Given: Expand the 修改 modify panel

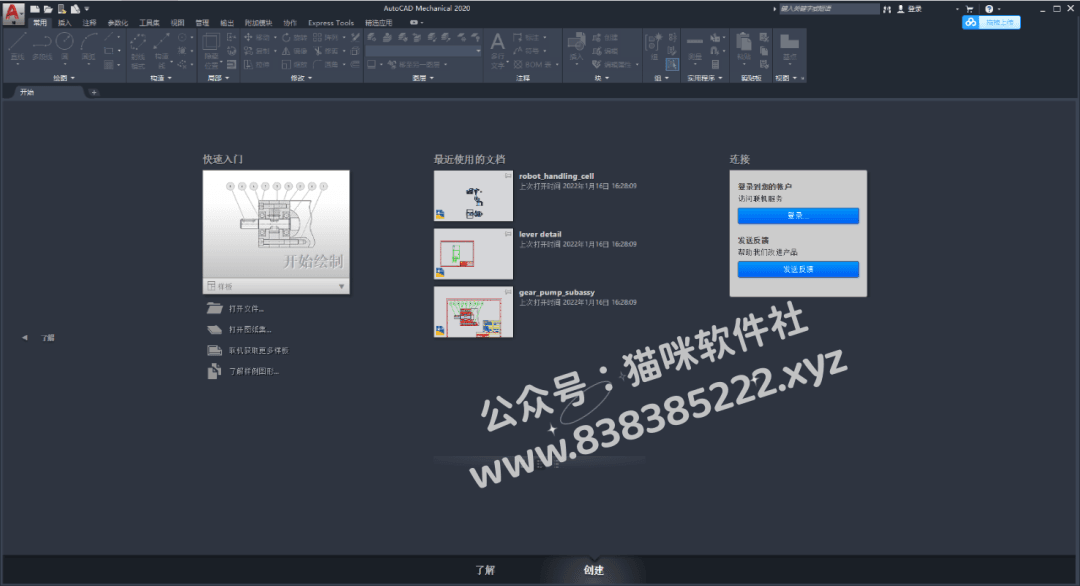Looking at the screenshot, I should click(x=301, y=78).
